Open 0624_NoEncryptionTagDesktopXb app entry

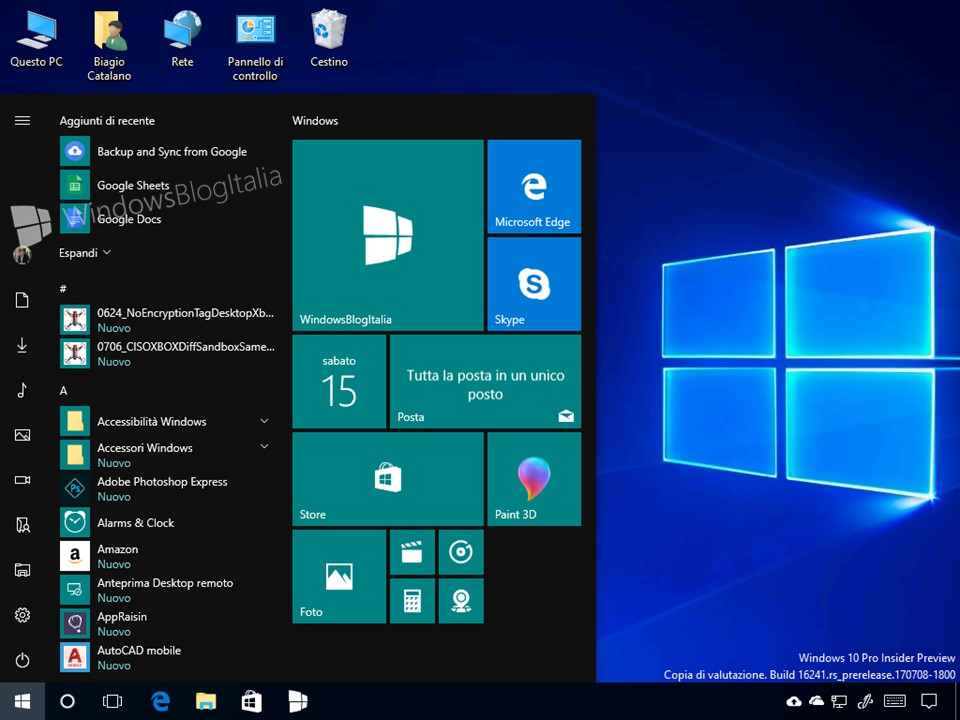pyautogui.click(x=167, y=320)
